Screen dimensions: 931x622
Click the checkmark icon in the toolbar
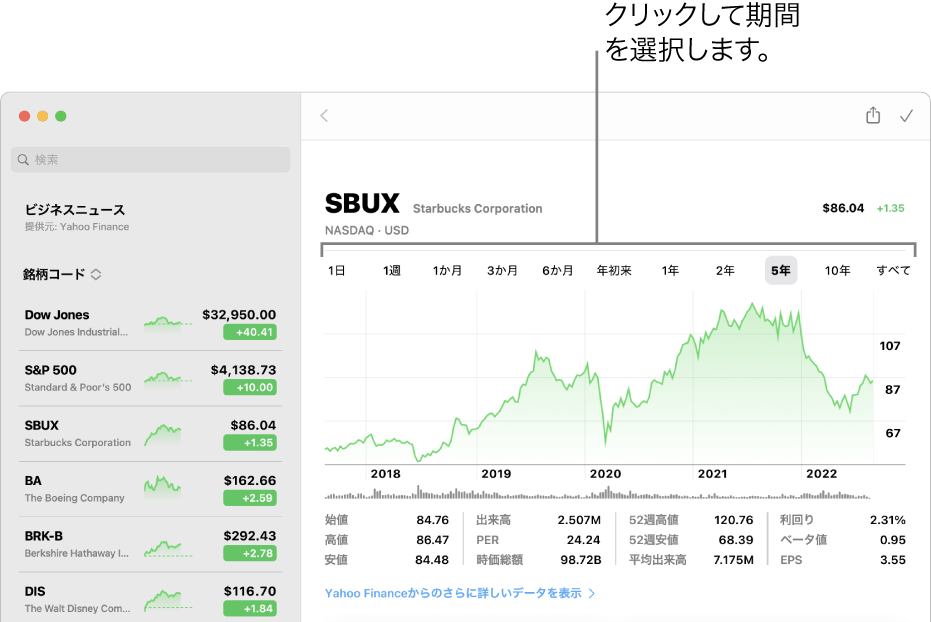tap(906, 115)
